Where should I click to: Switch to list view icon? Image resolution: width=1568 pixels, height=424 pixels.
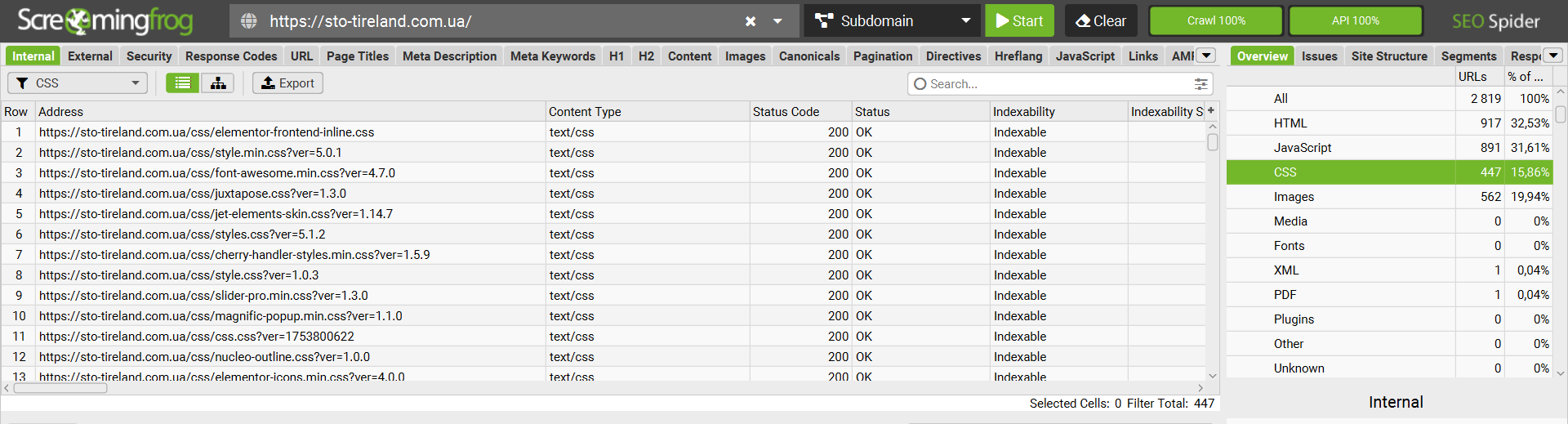pos(183,83)
